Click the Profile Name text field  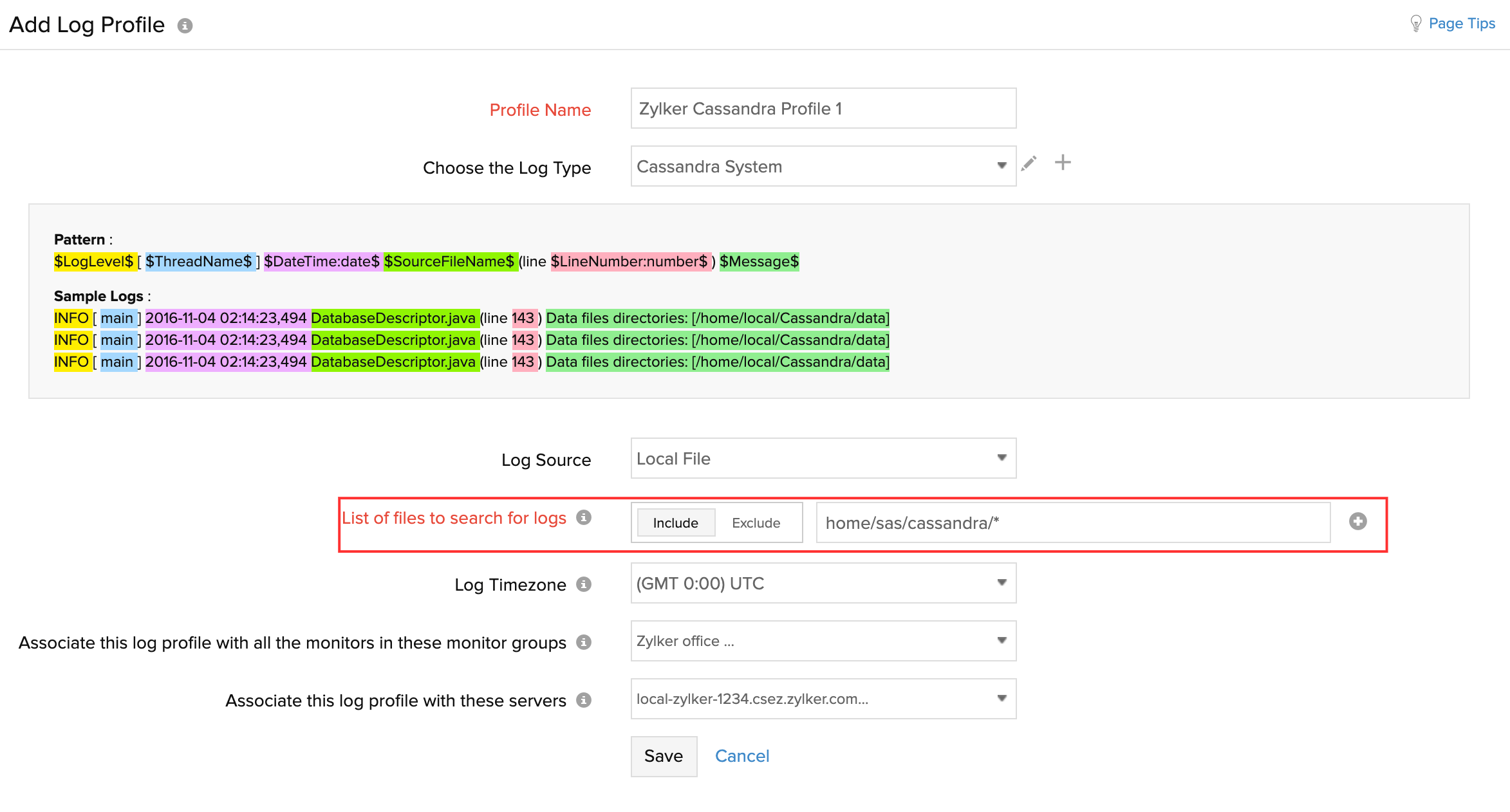(x=823, y=109)
